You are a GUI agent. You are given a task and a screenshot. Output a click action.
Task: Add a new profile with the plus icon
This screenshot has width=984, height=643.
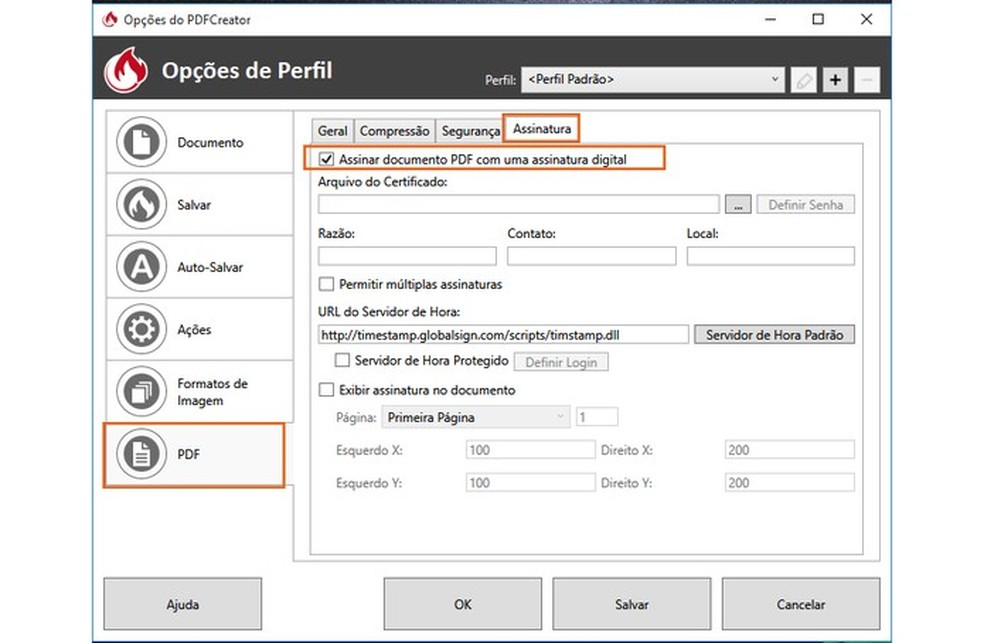tap(835, 80)
